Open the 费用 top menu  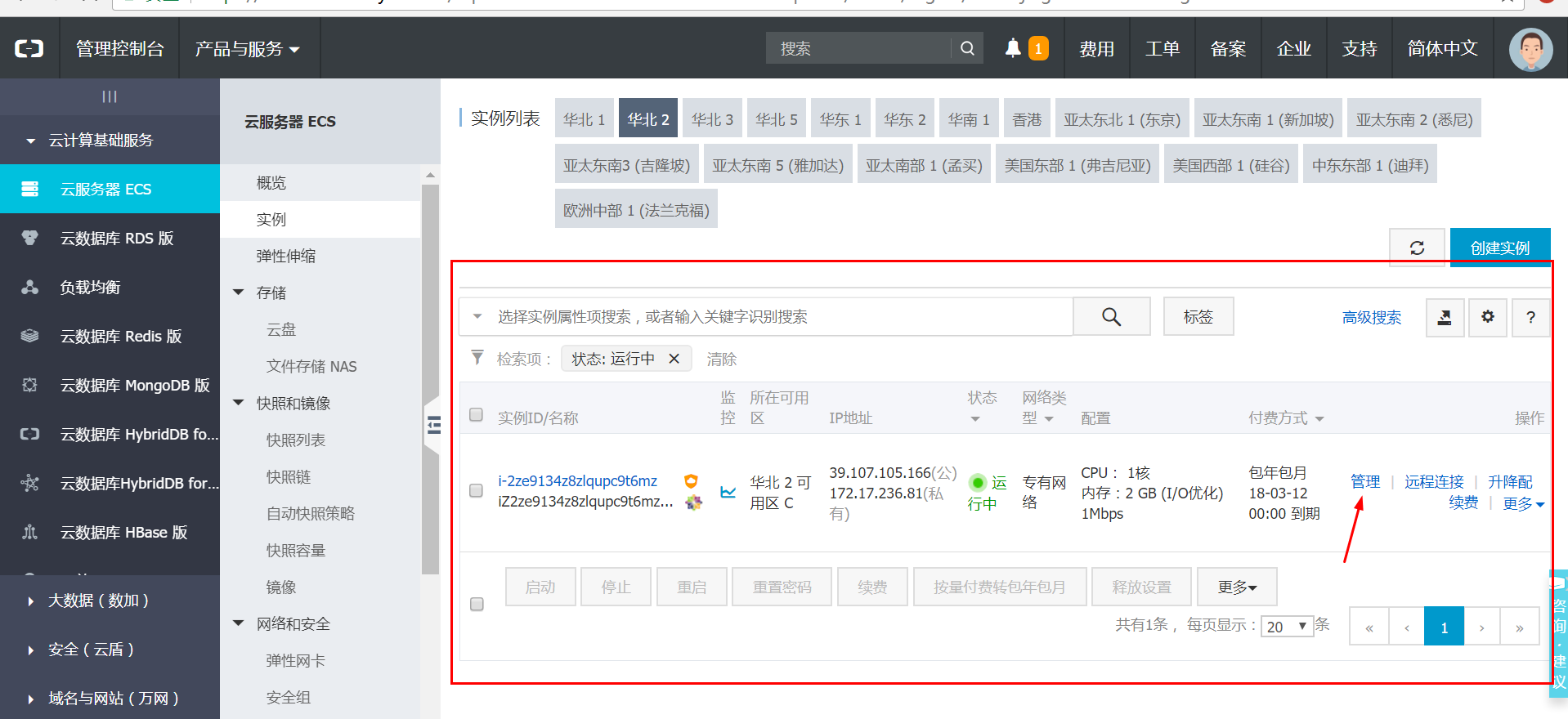click(x=1096, y=49)
